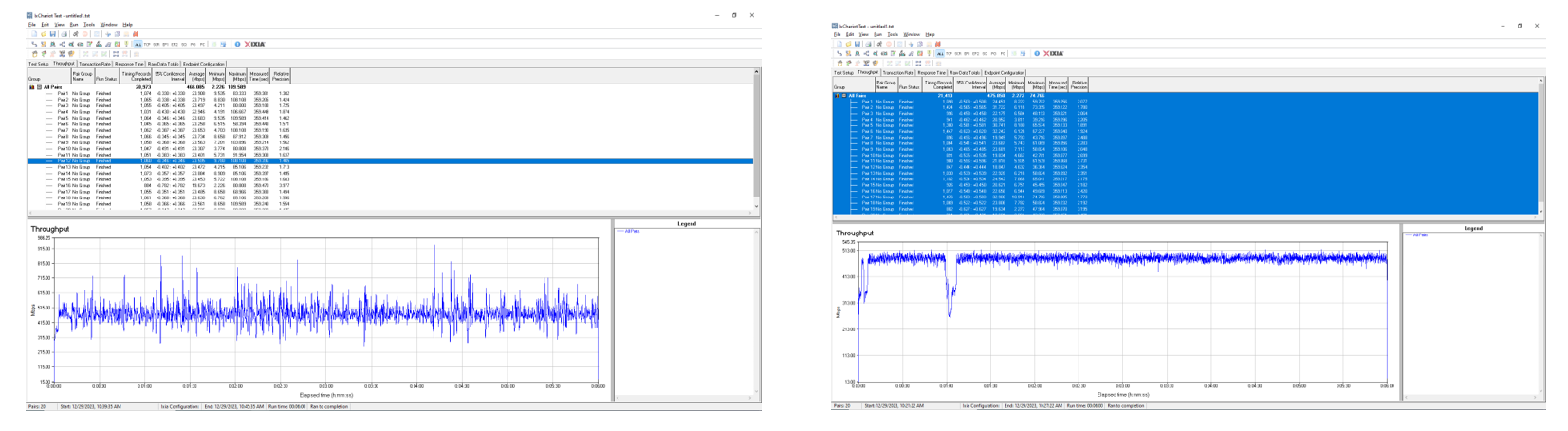Toggle the EP2 filter in left window toolbar
Image resolution: width=1568 pixels, height=431 pixels.
[175, 44]
